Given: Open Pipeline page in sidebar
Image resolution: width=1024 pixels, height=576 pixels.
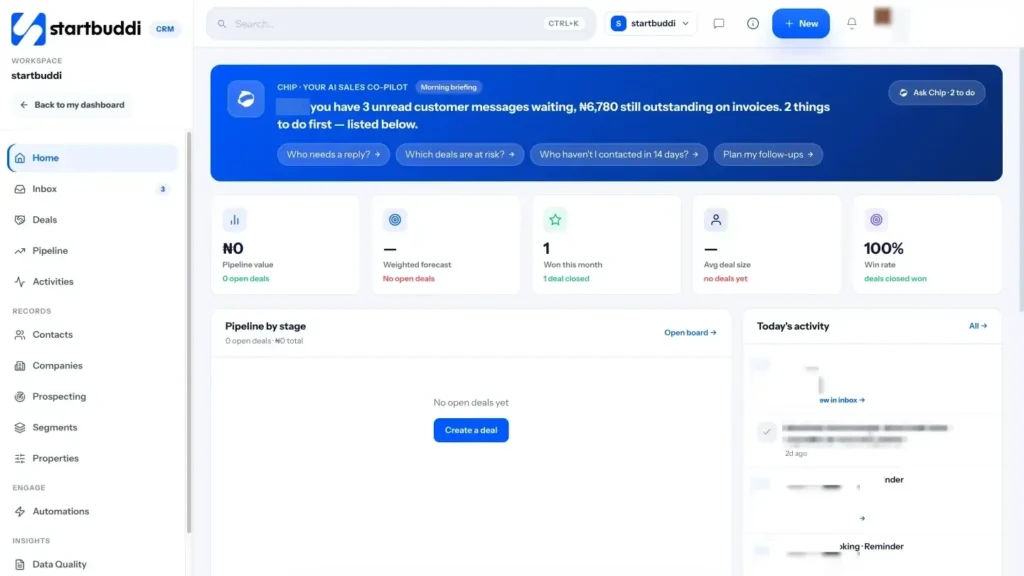Looking at the screenshot, I should (93, 251).
